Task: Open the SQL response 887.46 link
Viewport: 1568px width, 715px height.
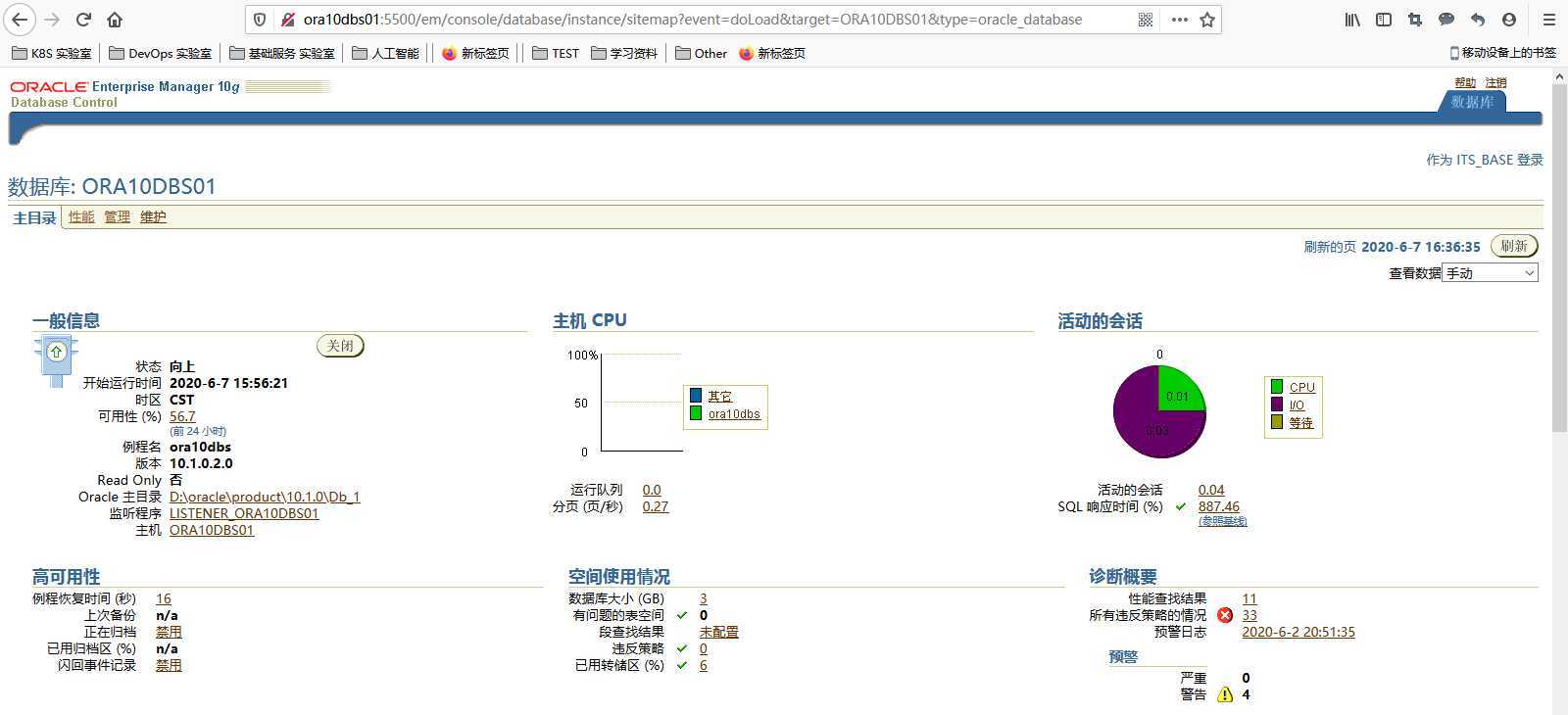Action: click(x=1219, y=506)
